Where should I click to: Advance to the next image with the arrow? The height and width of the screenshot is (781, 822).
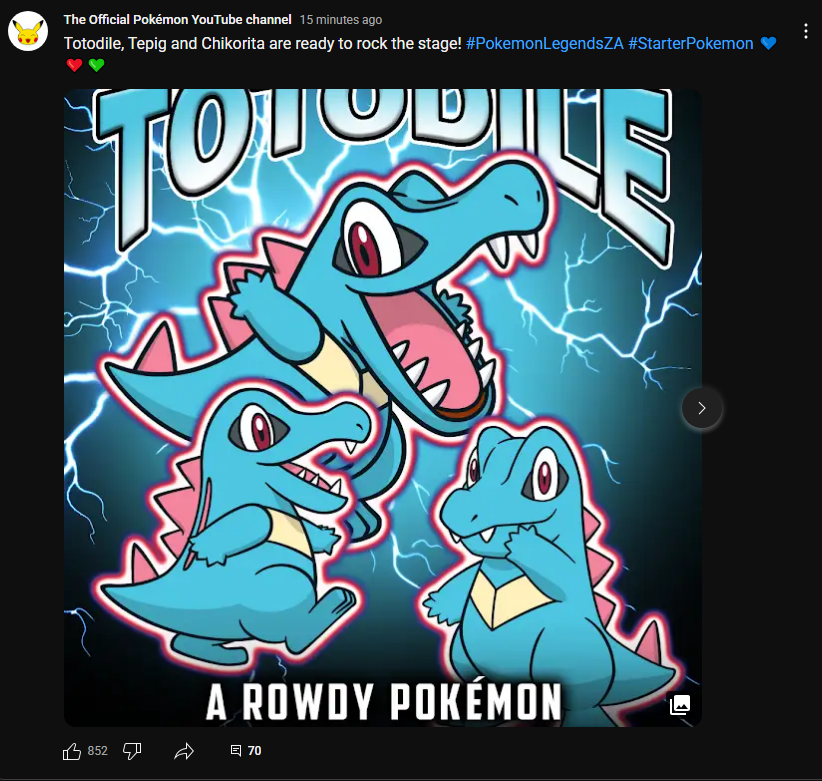click(x=701, y=408)
